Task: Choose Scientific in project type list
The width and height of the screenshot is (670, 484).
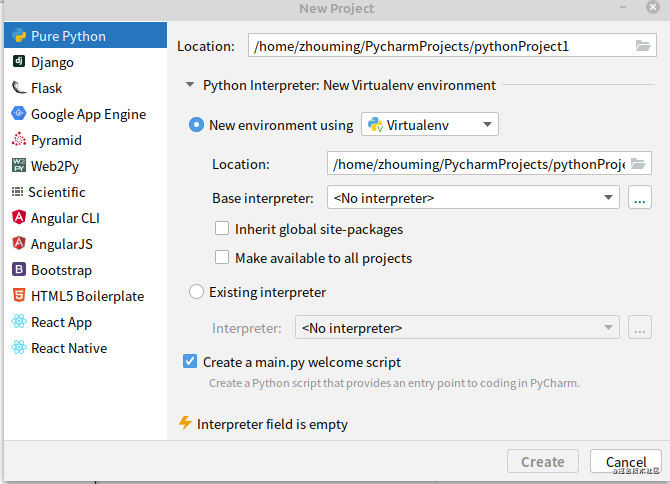Action: pos(57,192)
